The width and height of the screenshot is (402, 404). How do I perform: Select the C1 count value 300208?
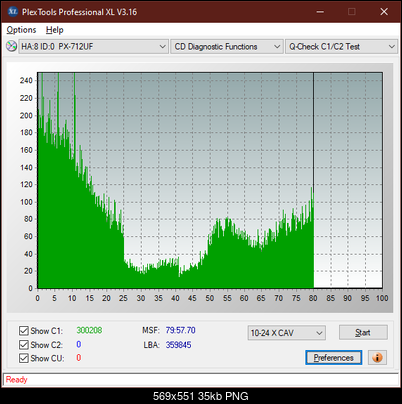89,330
